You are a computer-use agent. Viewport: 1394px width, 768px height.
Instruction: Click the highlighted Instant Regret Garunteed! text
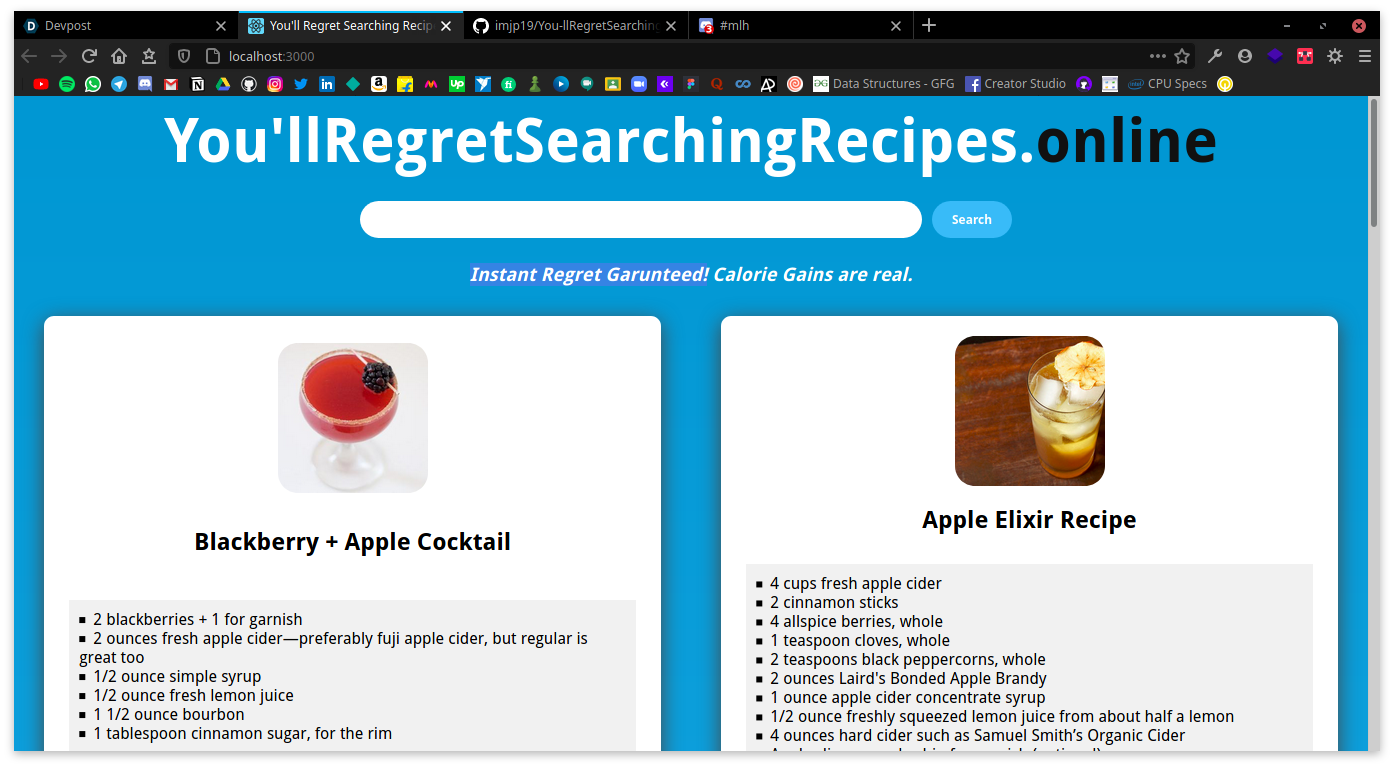[x=589, y=274]
